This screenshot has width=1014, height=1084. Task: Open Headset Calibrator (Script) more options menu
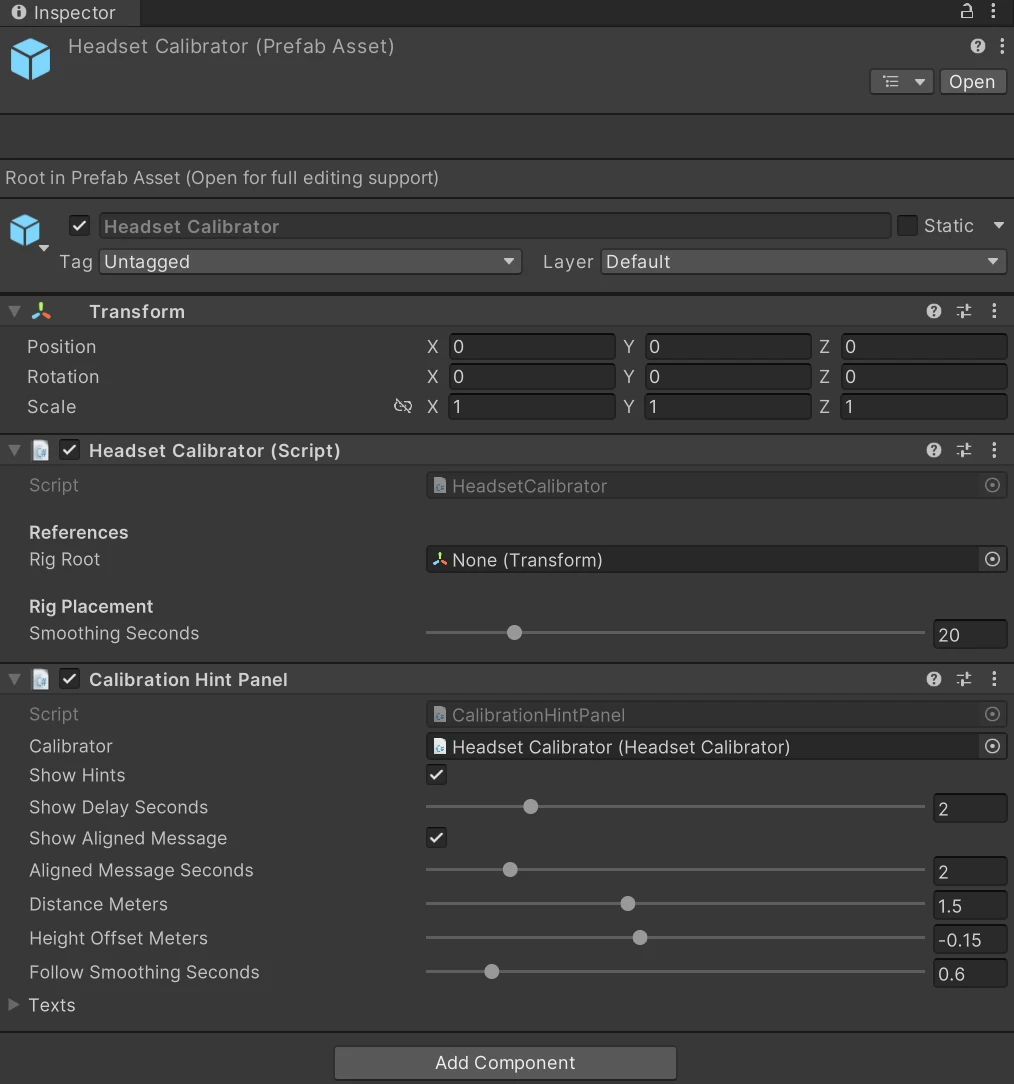coord(994,450)
